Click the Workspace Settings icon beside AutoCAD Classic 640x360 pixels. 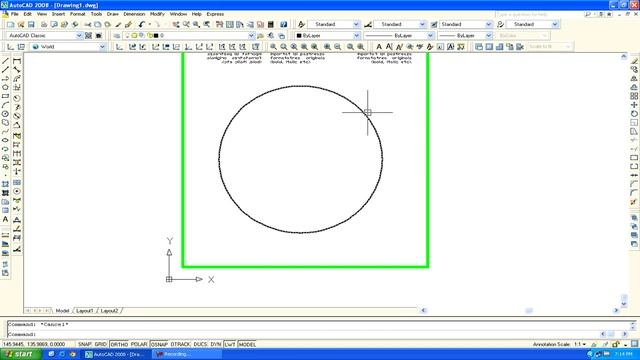click(x=88, y=36)
